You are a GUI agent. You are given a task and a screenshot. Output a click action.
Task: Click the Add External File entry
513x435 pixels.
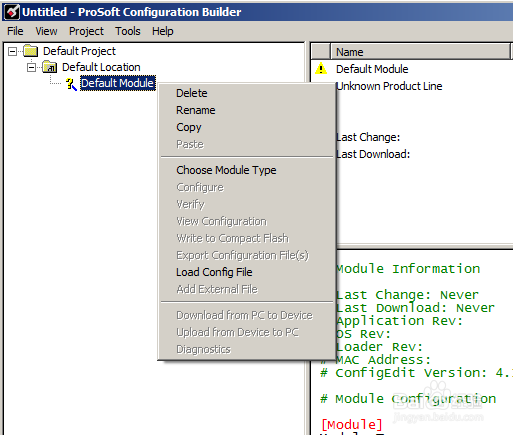(x=217, y=289)
